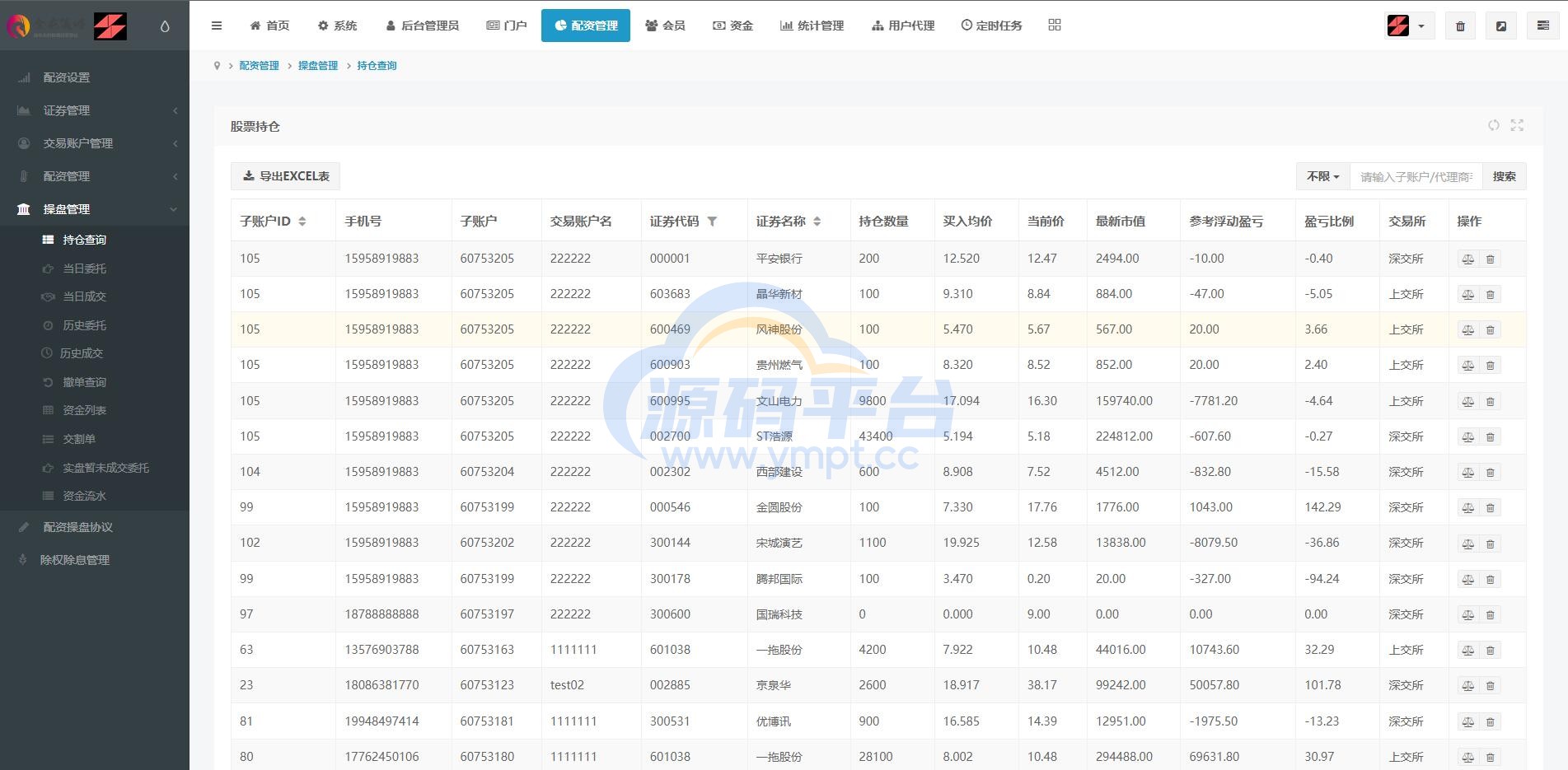
Task: Click the four-squares grid icon after 定时任务
Action: 1055,25
